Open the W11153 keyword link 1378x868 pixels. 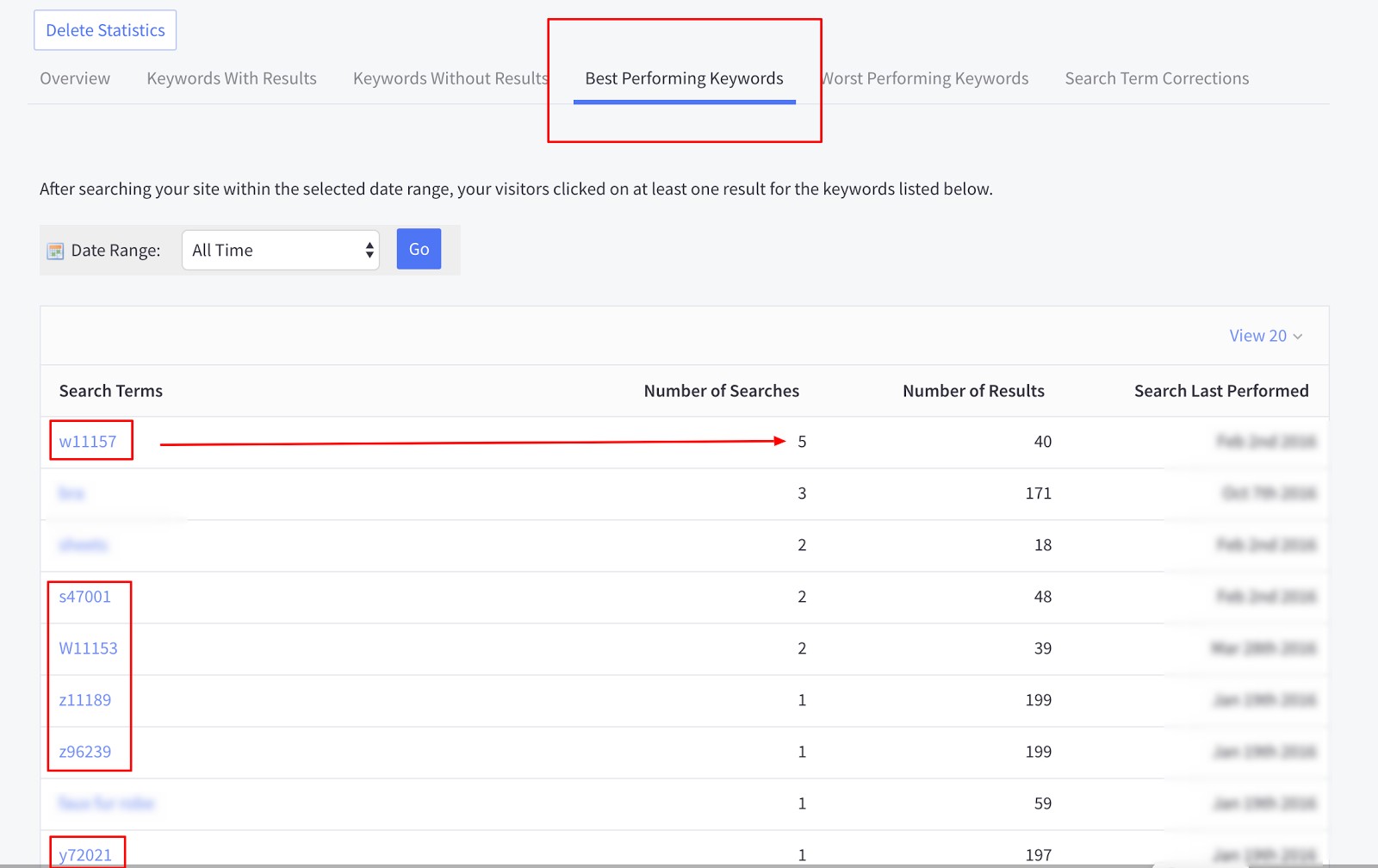[88, 648]
